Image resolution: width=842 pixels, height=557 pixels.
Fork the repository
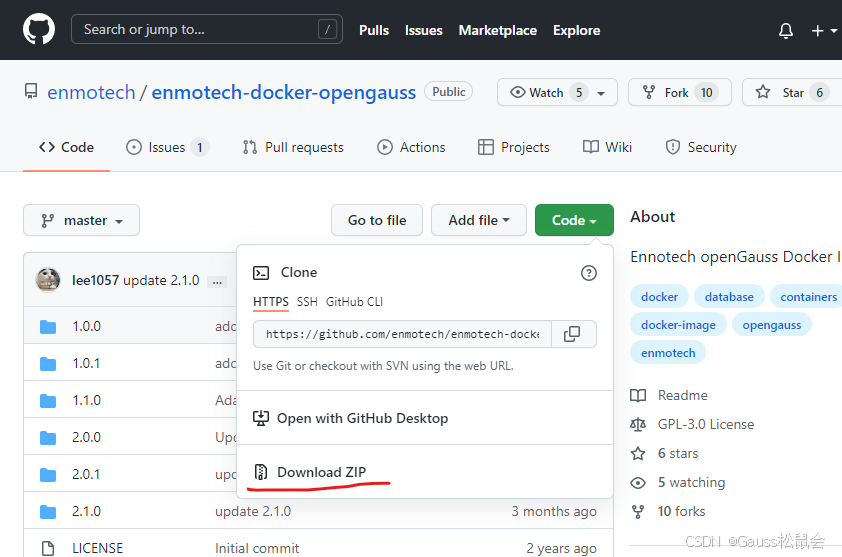pyautogui.click(x=679, y=92)
